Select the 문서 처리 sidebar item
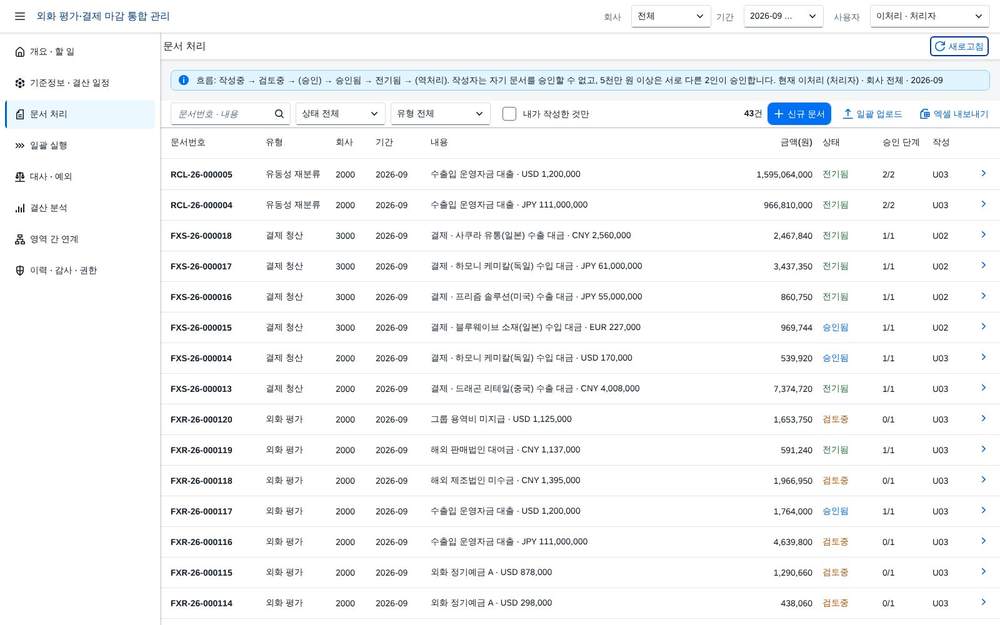This screenshot has width=1000, height=625. click(x=80, y=114)
